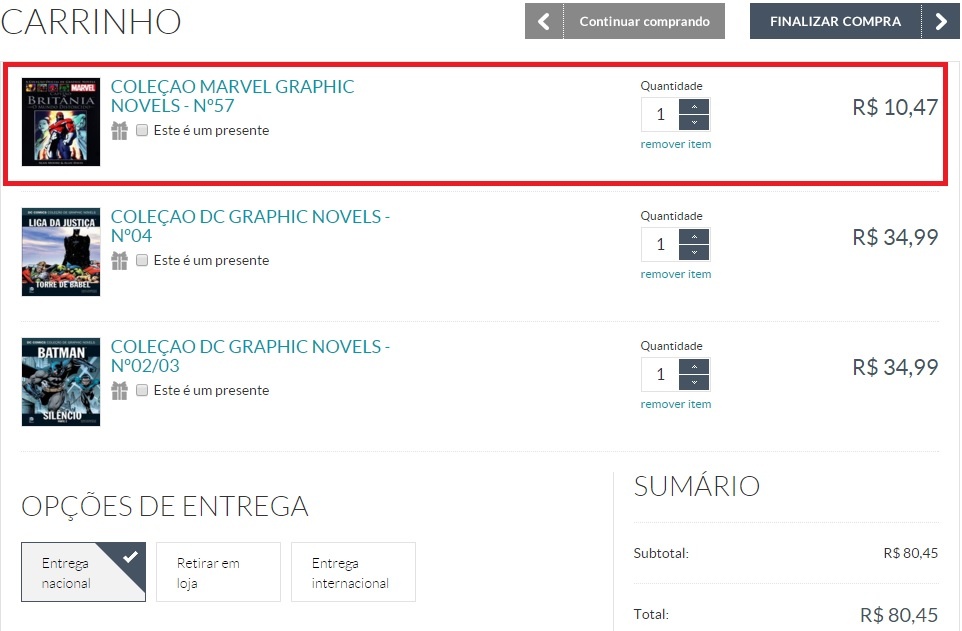Click the left arrow on Continuar comprando
This screenshot has height=631, width=962.
[544, 21]
